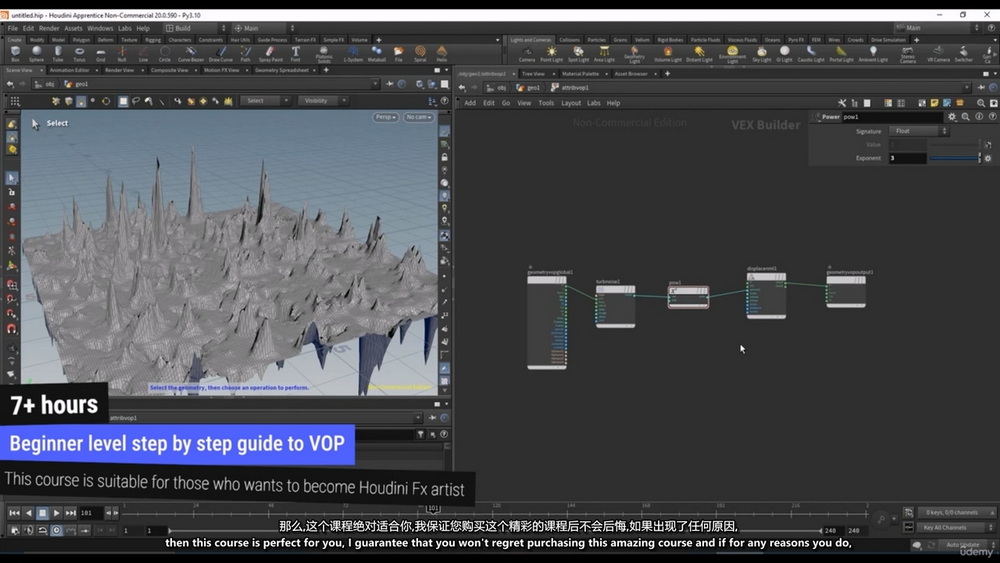
Task: Open the No cam camera dropdown
Action: (x=418, y=117)
